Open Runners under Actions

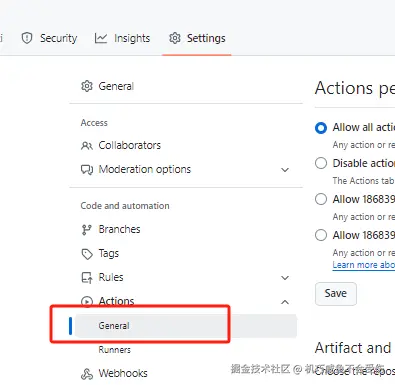(x=115, y=350)
